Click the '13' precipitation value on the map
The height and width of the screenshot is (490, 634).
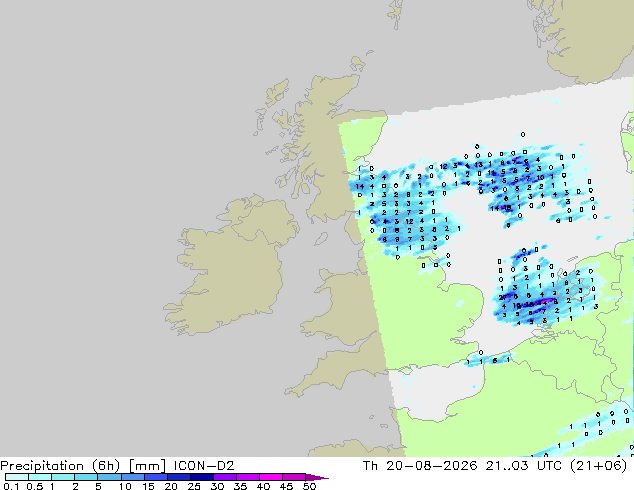coord(478,165)
